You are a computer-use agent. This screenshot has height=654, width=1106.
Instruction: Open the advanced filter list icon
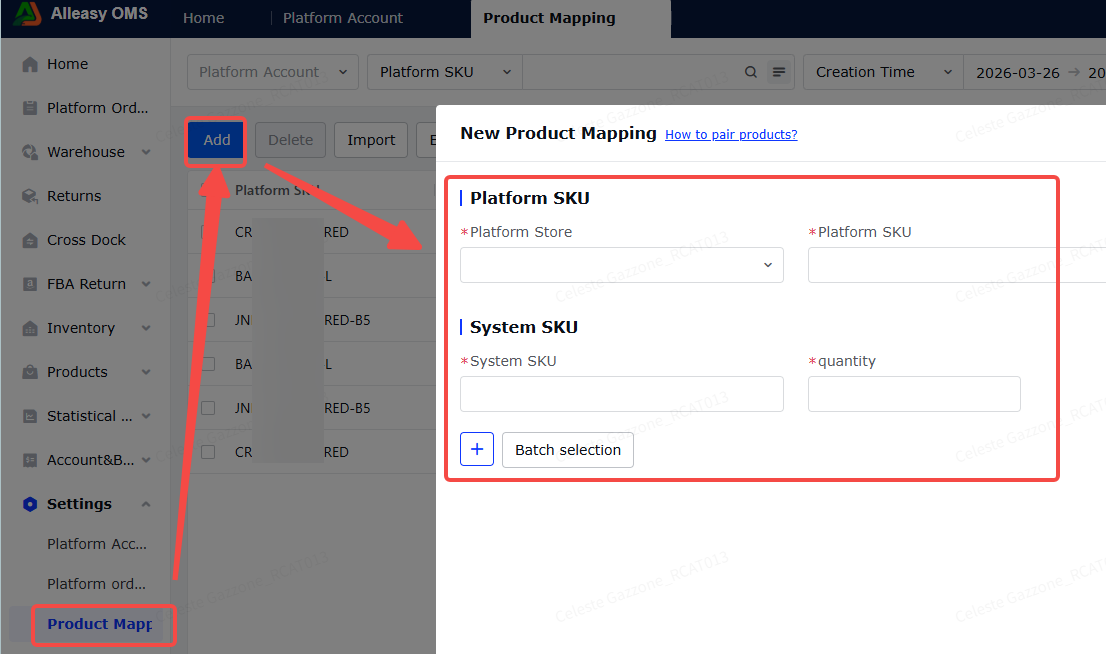(779, 72)
